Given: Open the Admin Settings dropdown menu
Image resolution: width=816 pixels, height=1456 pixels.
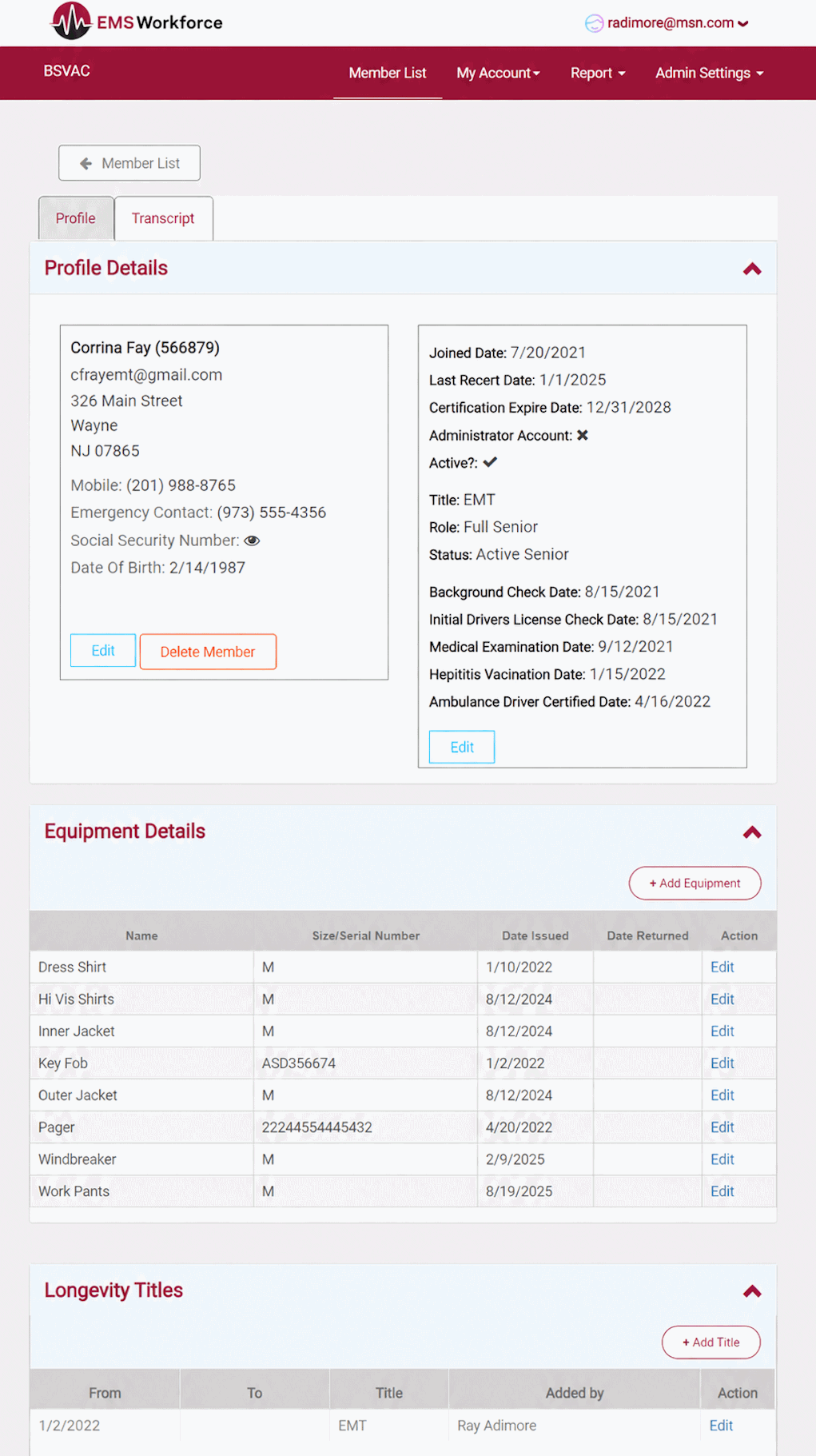Looking at the screenshot, I should (x=710, y=73).
